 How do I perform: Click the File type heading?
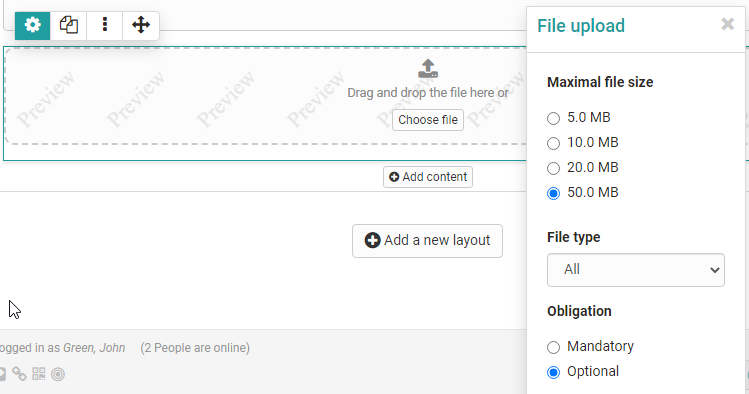coord(574,237)
